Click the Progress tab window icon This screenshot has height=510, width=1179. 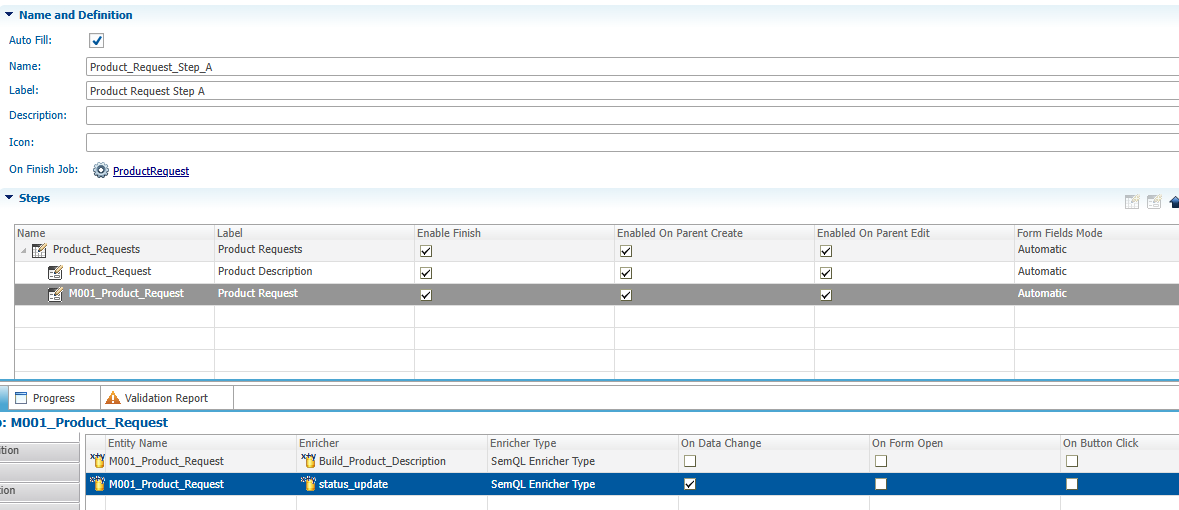point(21,398)
